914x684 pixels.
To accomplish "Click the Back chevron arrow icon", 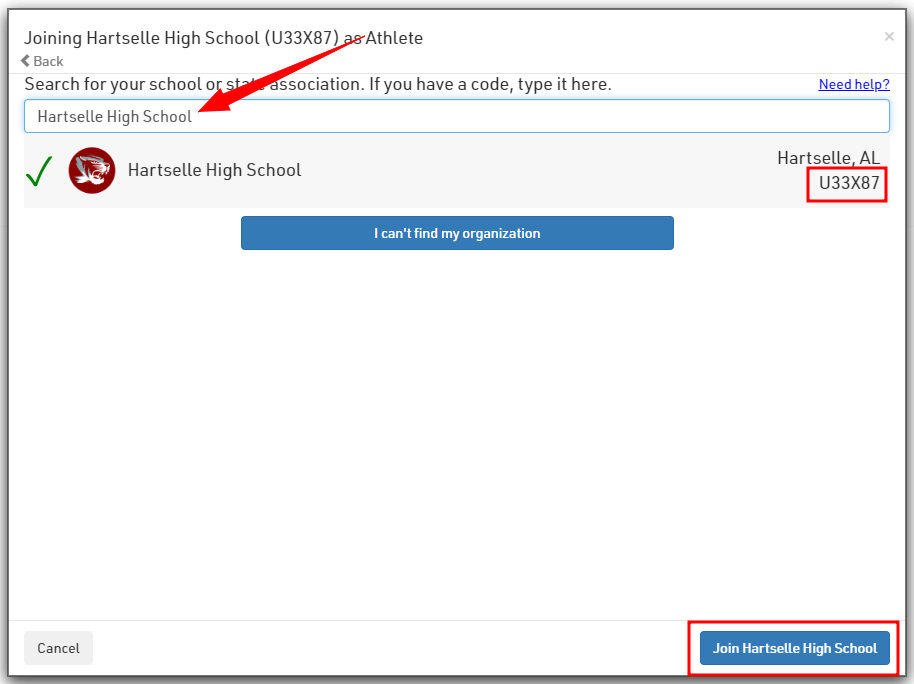I will 26,61.
